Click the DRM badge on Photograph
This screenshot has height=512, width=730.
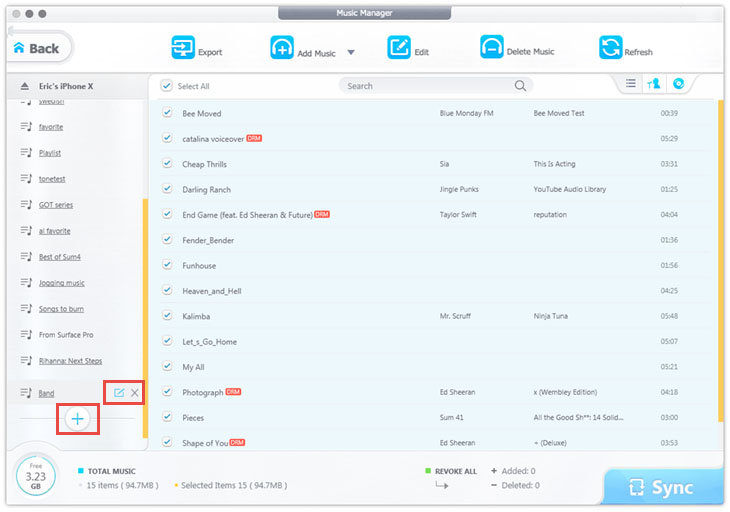click(233, 391)
